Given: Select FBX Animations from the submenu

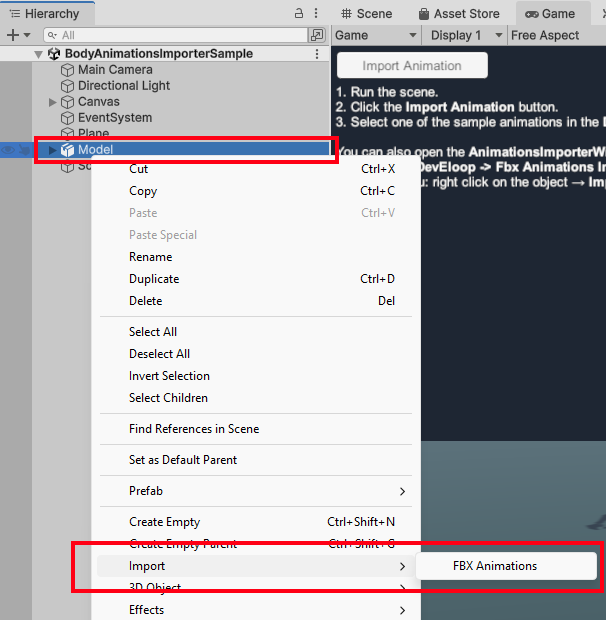Looking at the screenshot, I should tap(506, 566).
